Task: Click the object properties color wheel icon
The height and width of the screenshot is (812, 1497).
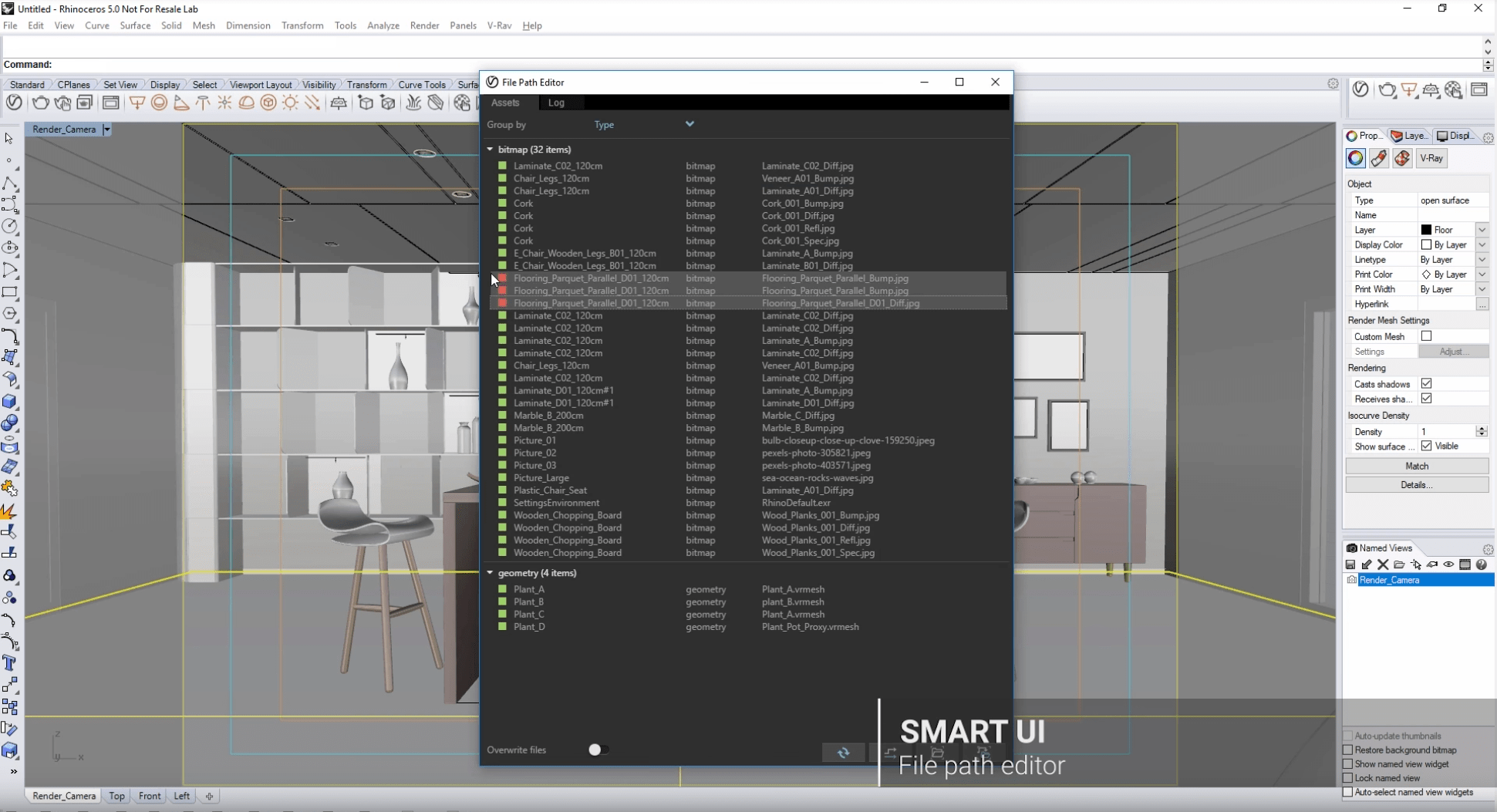Action: click(x=1355, y=158)
